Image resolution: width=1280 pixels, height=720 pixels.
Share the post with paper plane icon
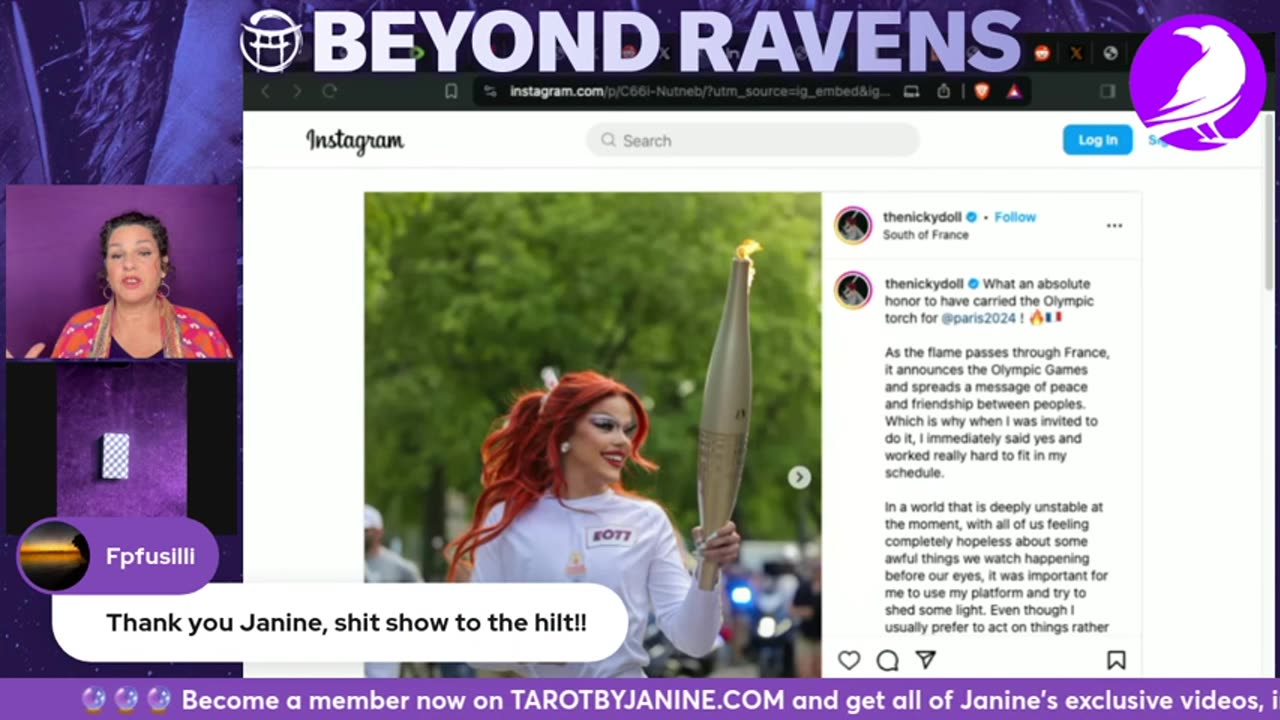pyautogui.click(x=926, y=660)
